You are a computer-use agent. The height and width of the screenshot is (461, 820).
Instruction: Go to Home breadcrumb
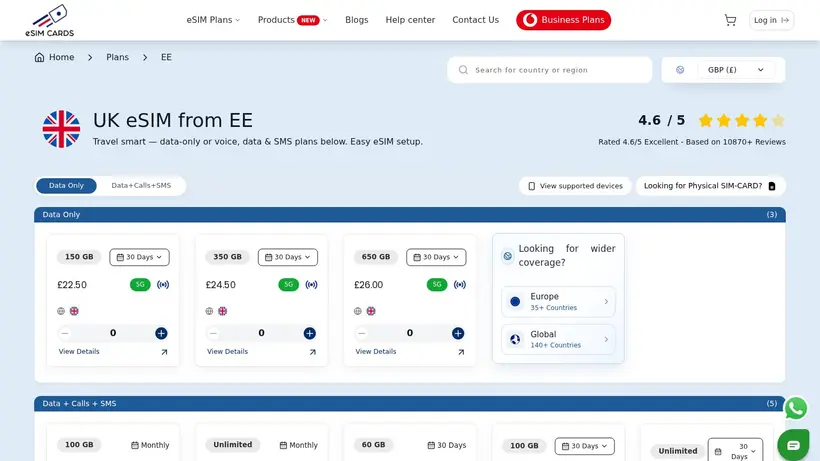tap(62, 57)
